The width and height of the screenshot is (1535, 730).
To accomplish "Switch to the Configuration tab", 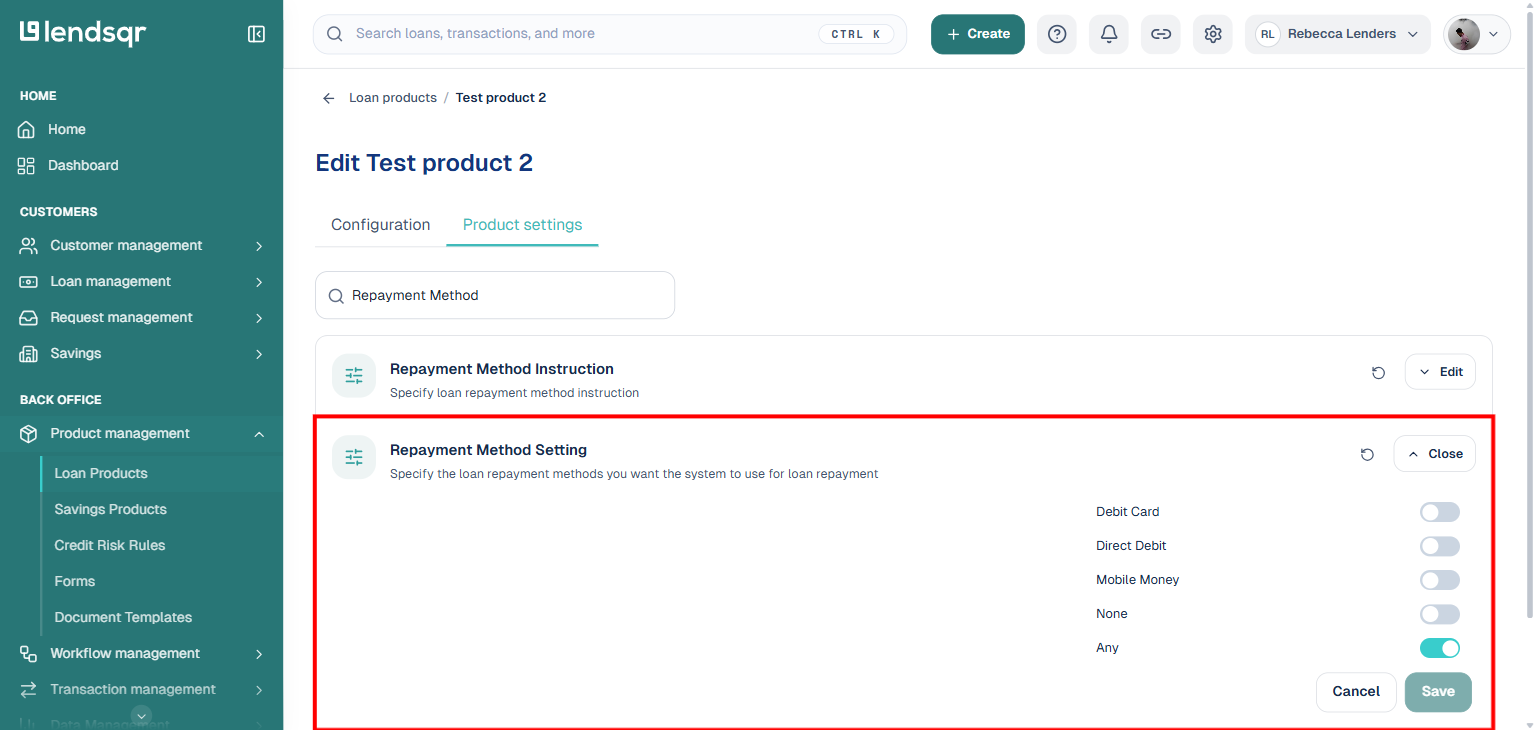I will point(381,225).
